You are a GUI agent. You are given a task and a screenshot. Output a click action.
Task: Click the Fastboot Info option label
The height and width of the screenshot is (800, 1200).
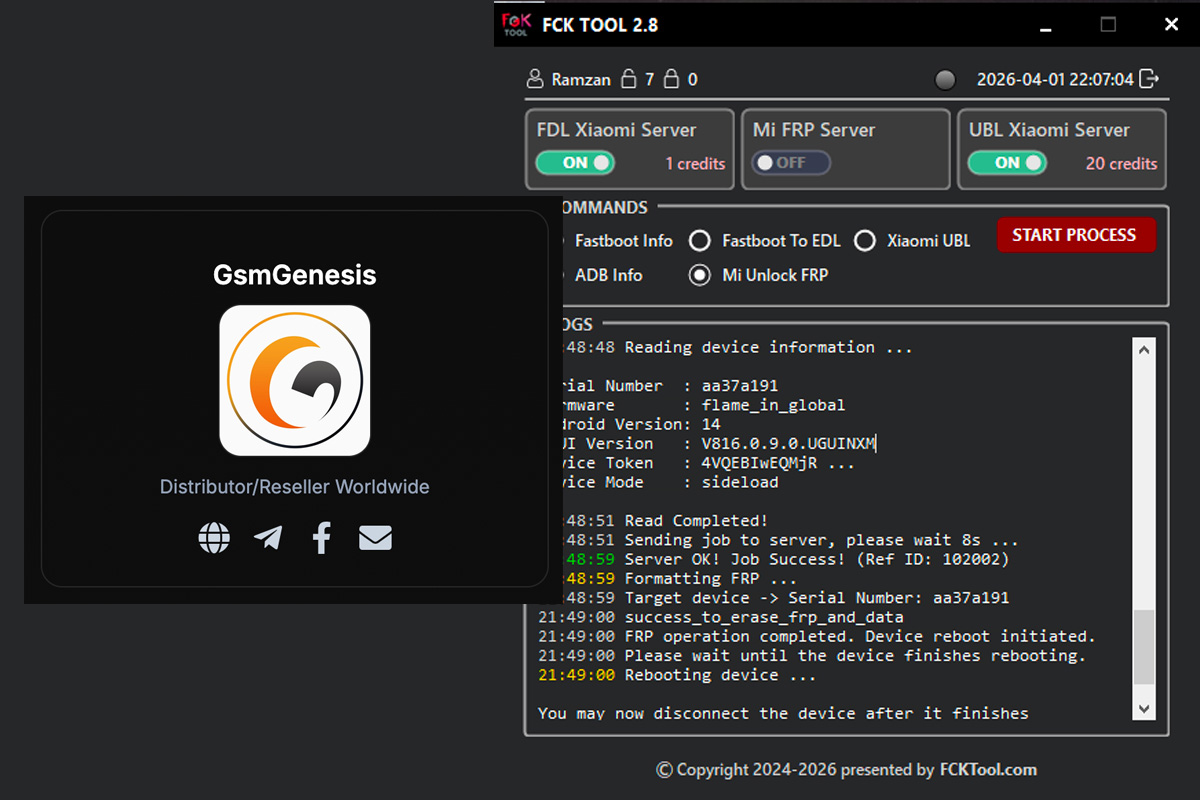click(624, 241)
